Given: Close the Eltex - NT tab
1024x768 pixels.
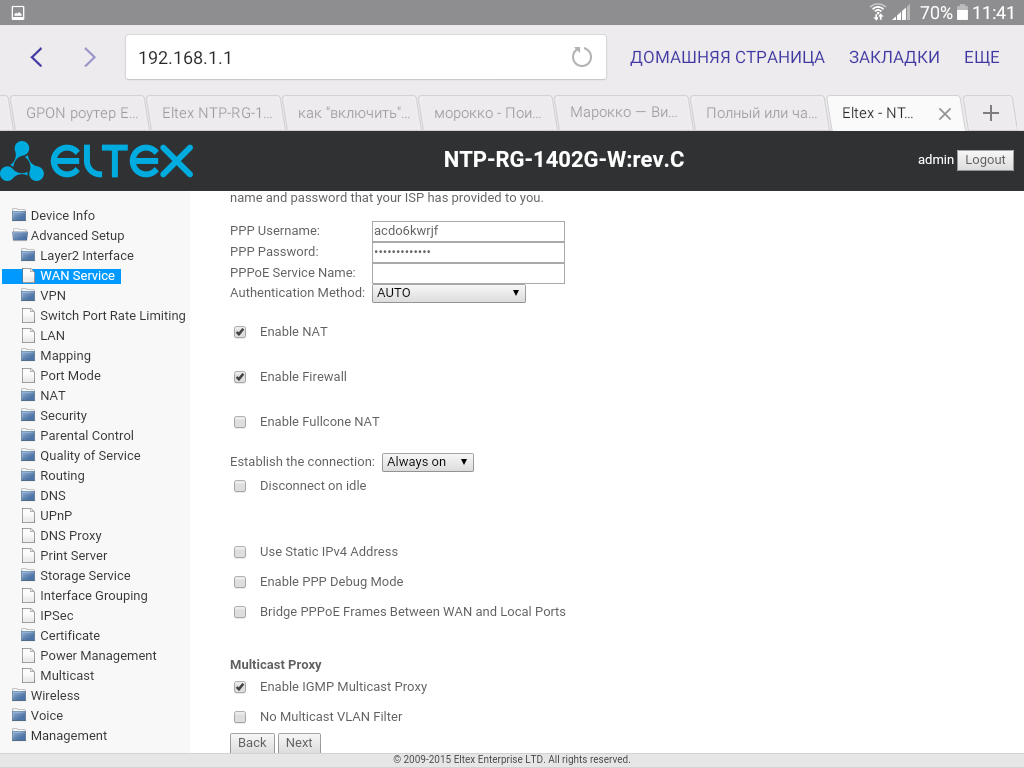Looking at the screenshot, I should pos(944,114).
